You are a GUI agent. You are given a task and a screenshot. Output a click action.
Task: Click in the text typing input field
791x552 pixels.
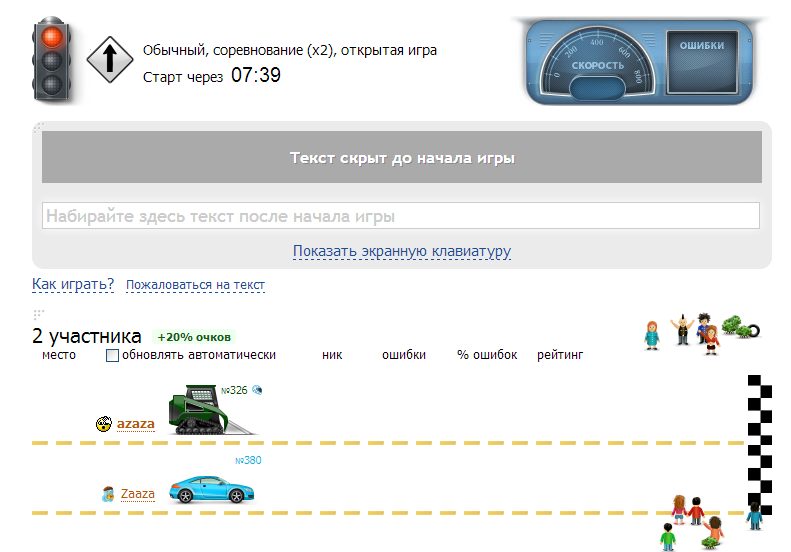401,216
